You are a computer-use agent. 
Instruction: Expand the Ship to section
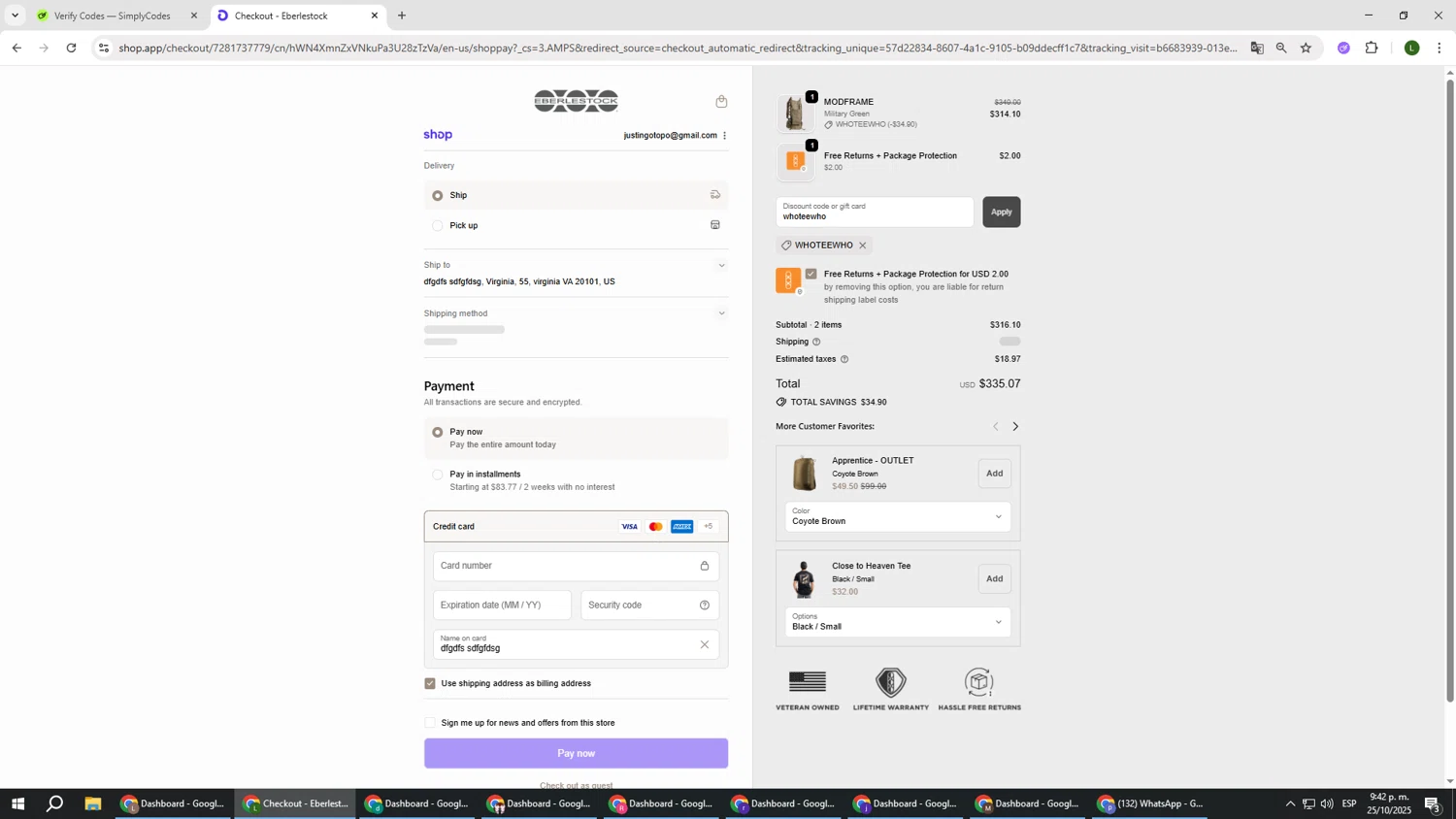tap(720, 265)
